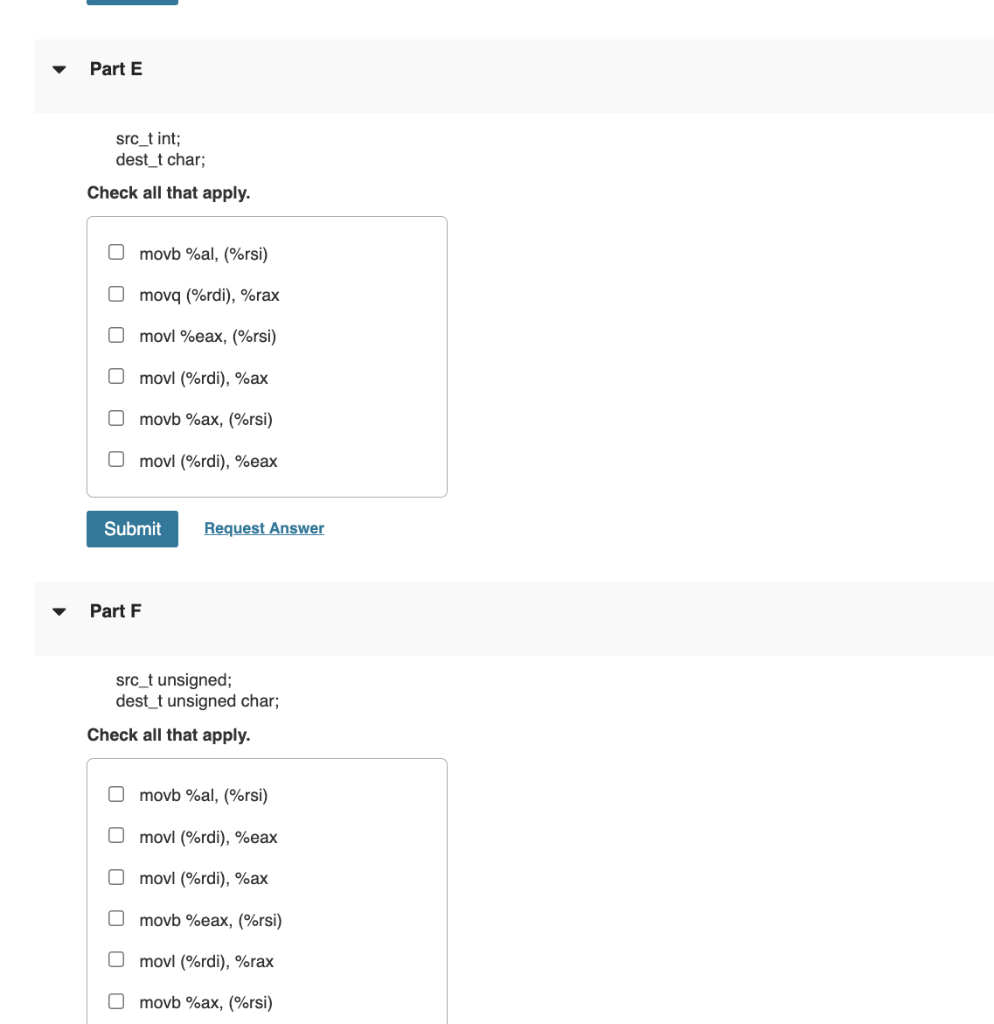Check the movb %al, (%rsi) option in Part E

click(116, 252)
